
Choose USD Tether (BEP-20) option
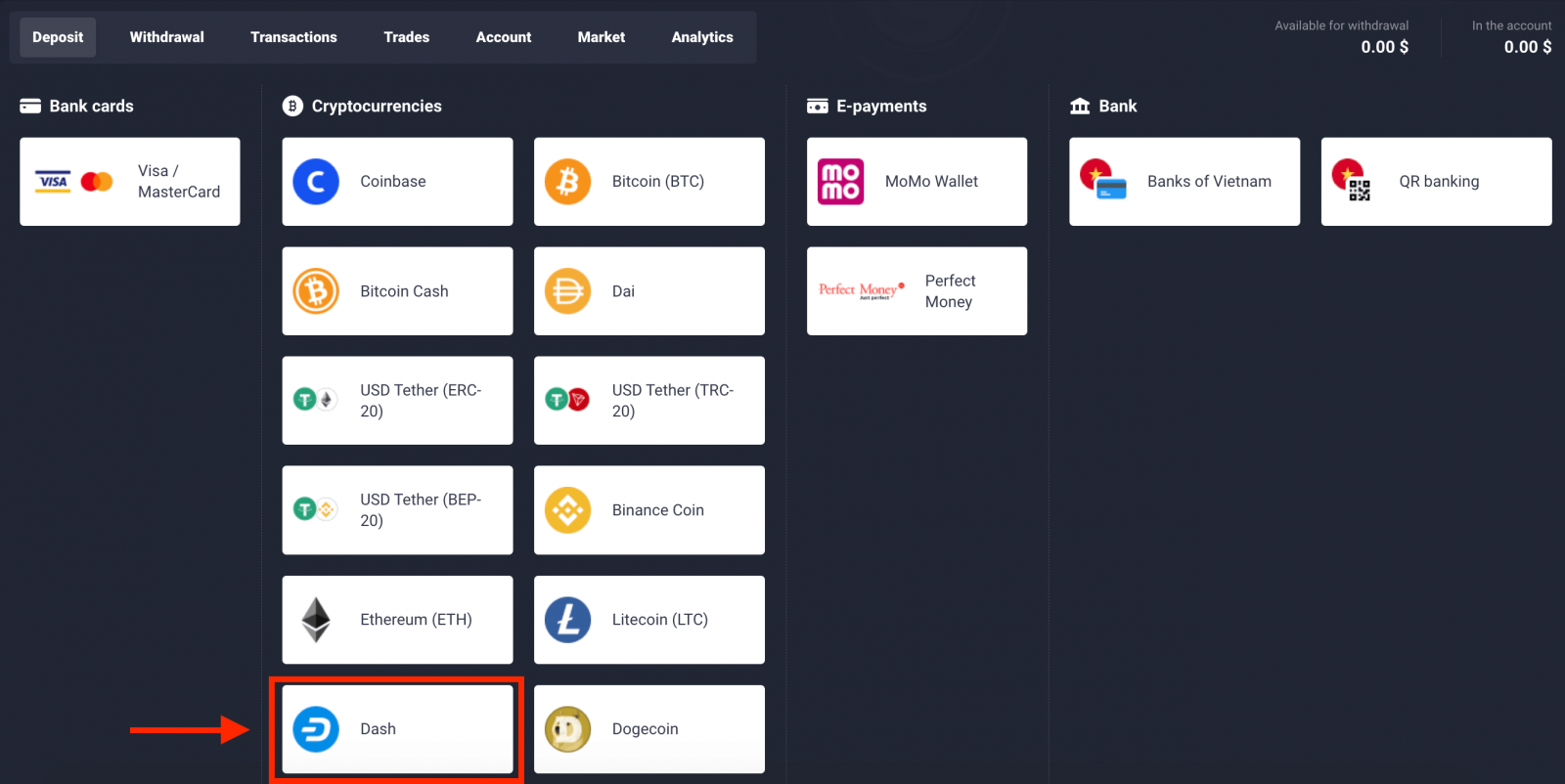click(397, 510)
